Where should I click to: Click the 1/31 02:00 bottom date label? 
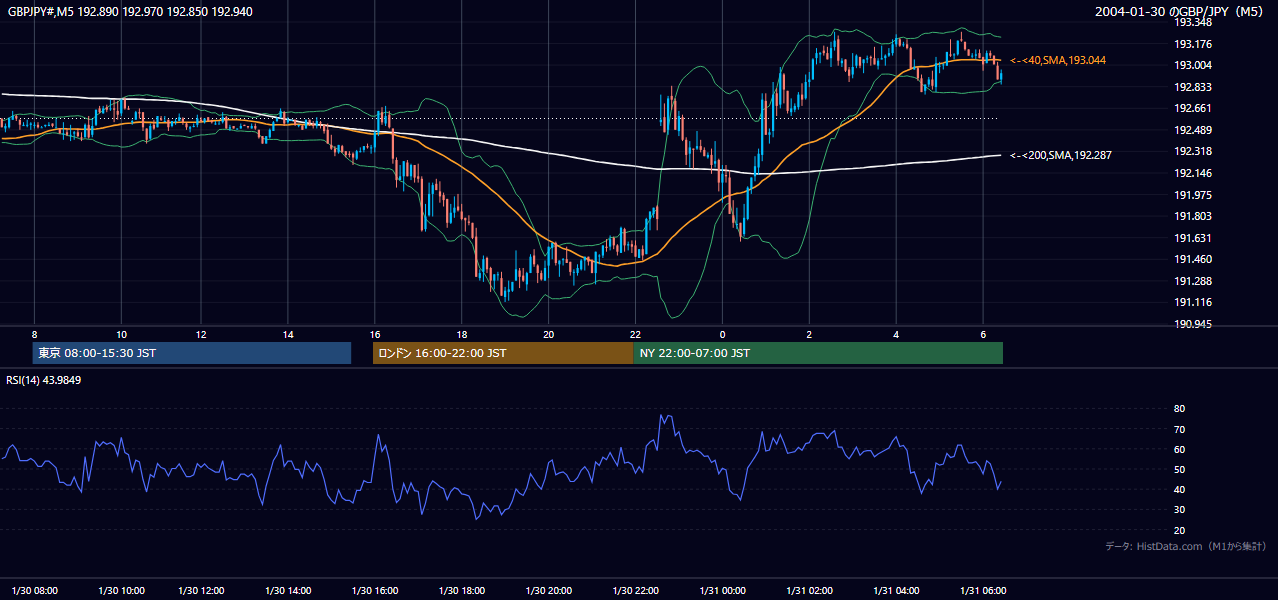809,590
